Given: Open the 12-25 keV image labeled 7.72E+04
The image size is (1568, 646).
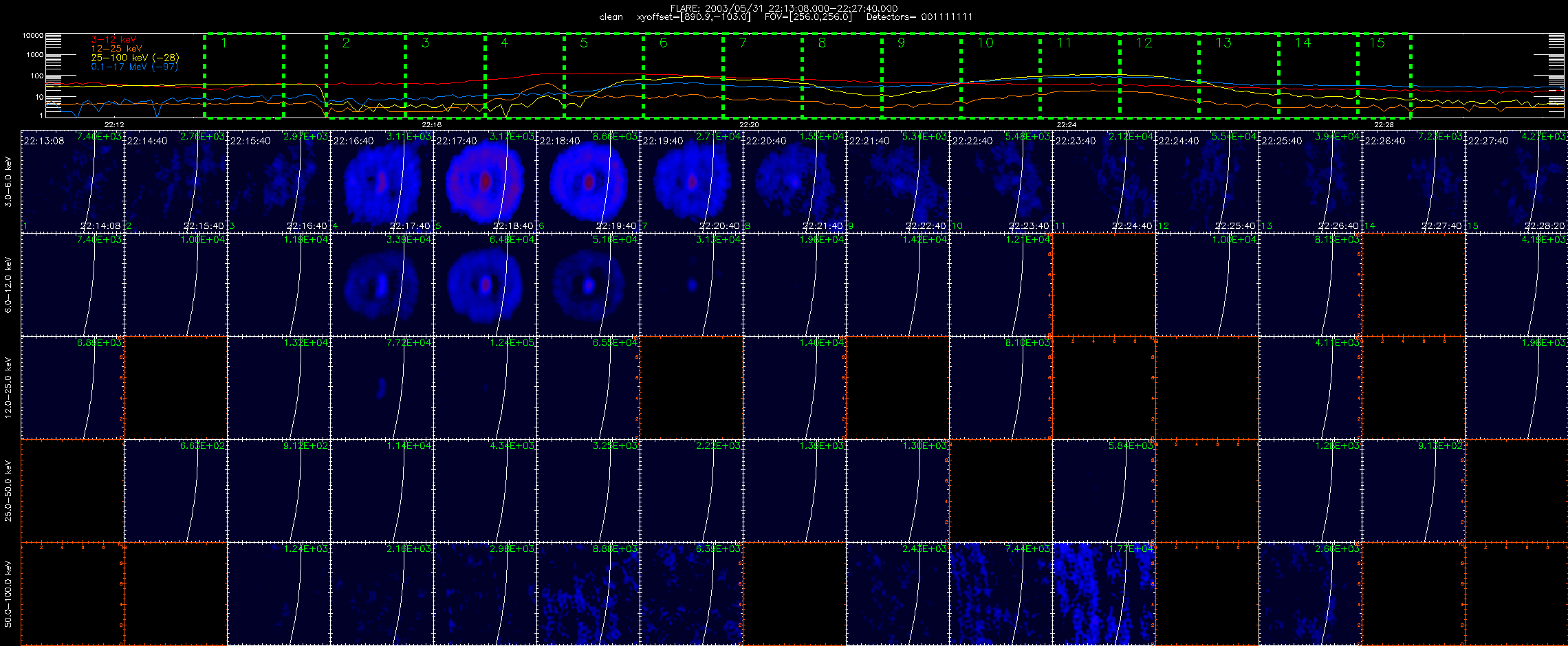Looking at the screenshot, I should point(382,388).
